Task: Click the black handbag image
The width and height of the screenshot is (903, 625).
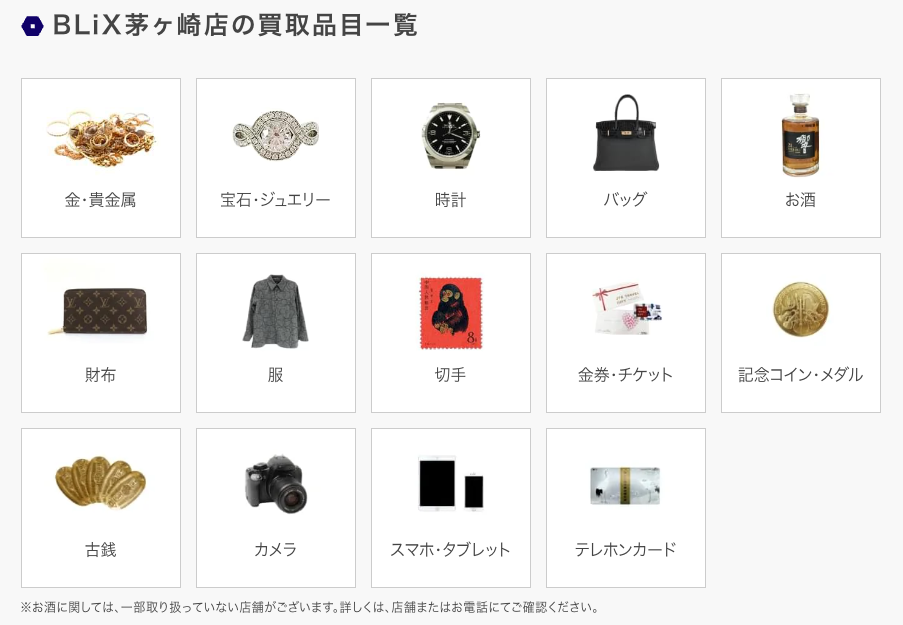Action: coord(626,133)
